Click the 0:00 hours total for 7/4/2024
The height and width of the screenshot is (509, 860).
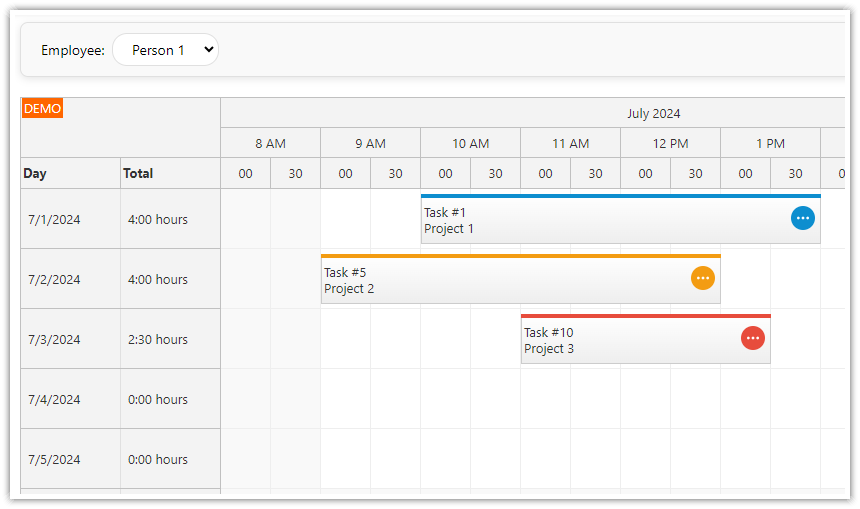(171, 399)
